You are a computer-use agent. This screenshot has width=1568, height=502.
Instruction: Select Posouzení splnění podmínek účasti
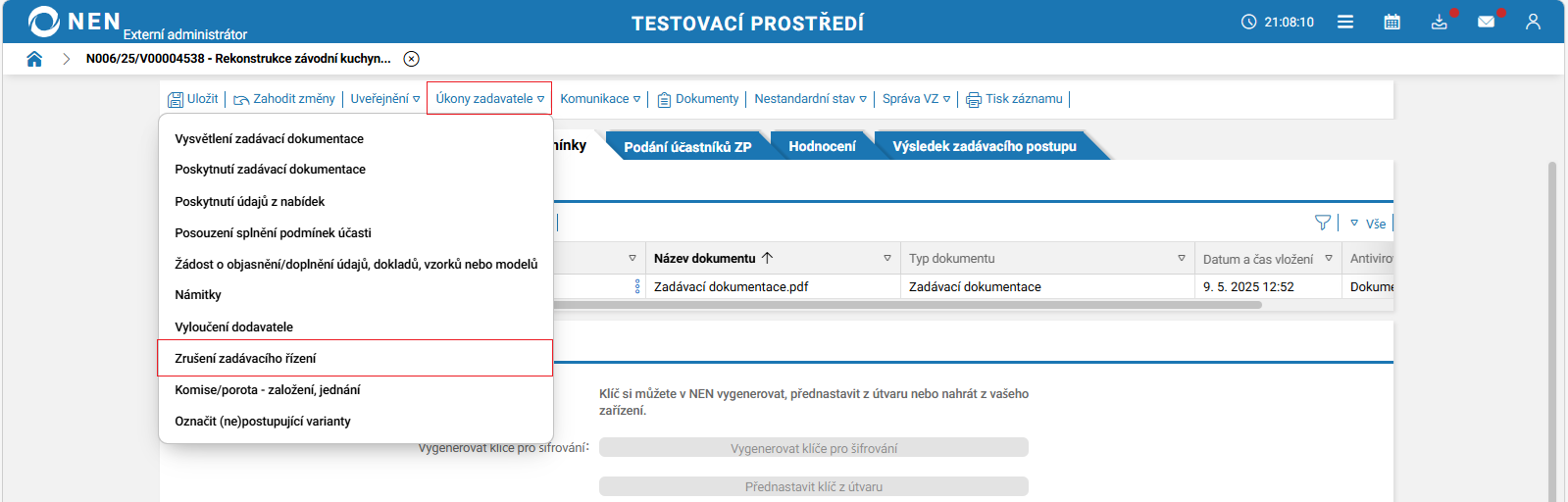click(x=355, y=232)
